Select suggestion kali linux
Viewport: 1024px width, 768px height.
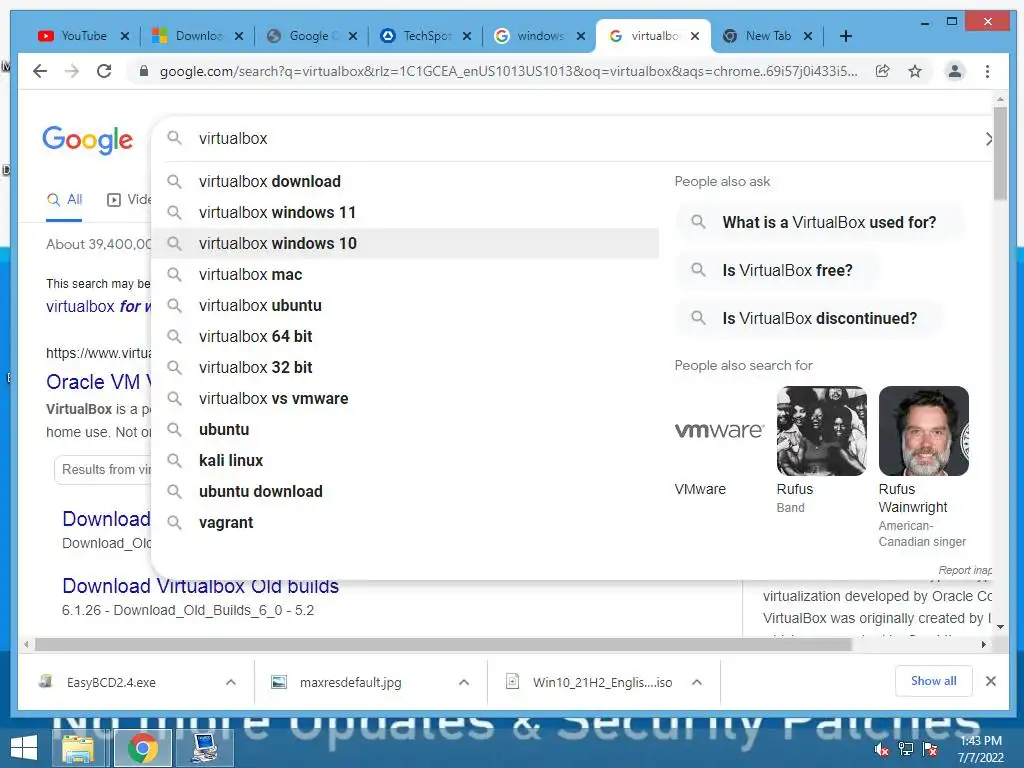click(x=405, y=460)
